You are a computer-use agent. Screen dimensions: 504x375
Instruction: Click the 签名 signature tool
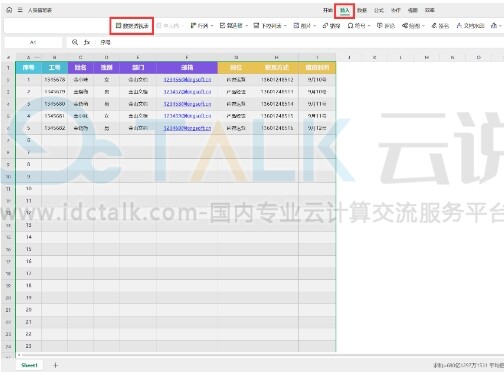point(440,26)
